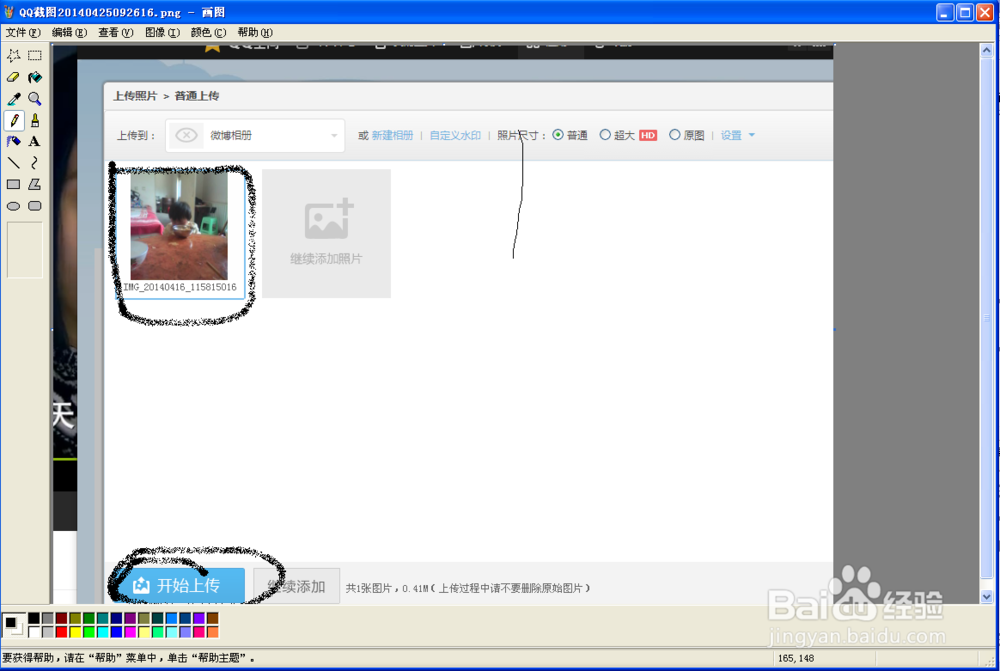Viewport: 1000px width, 671px height.
Task: Choose the Curve tool
Action: [x=34, y=163]
